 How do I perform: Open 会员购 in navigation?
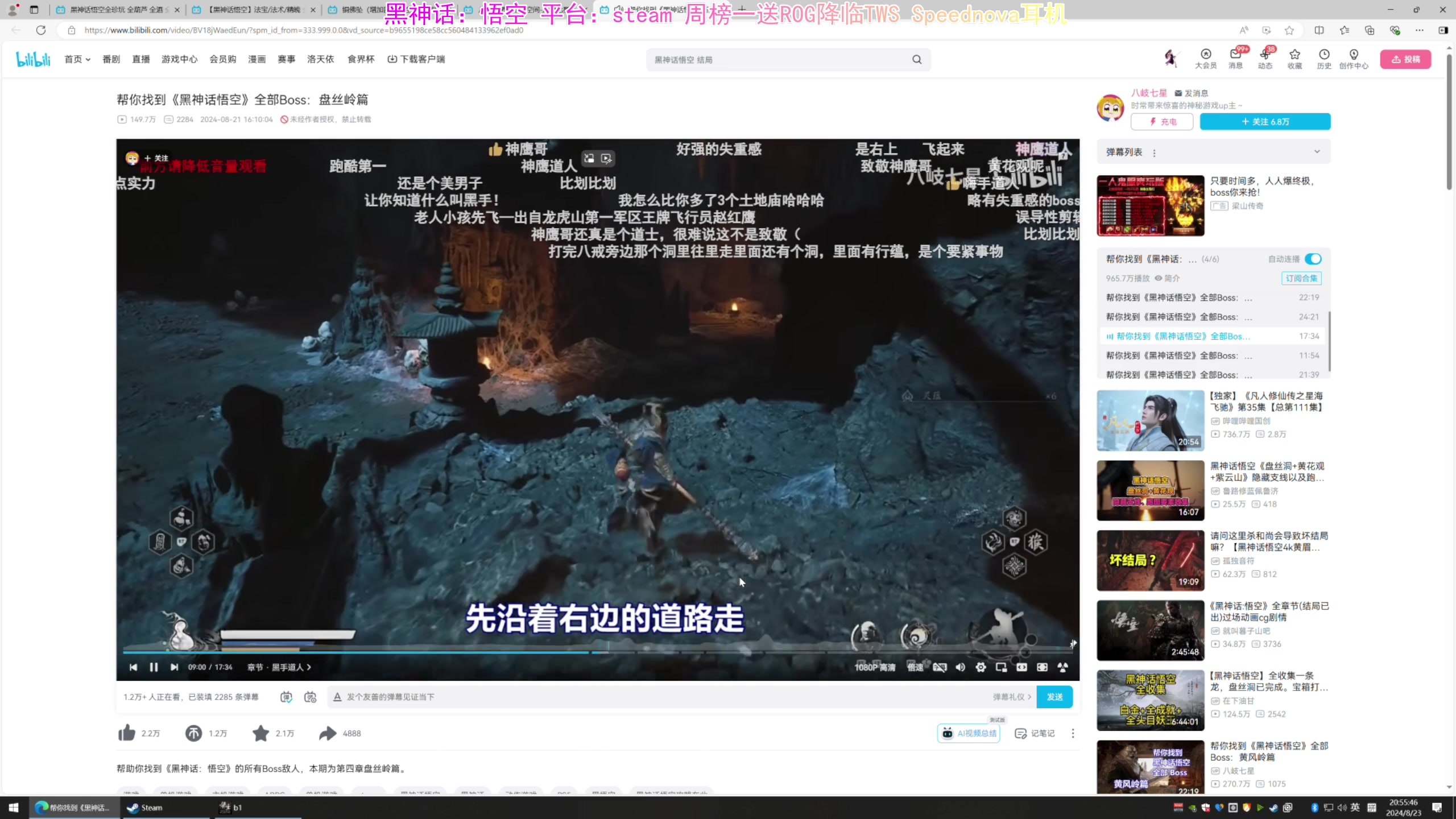(222, 59)
